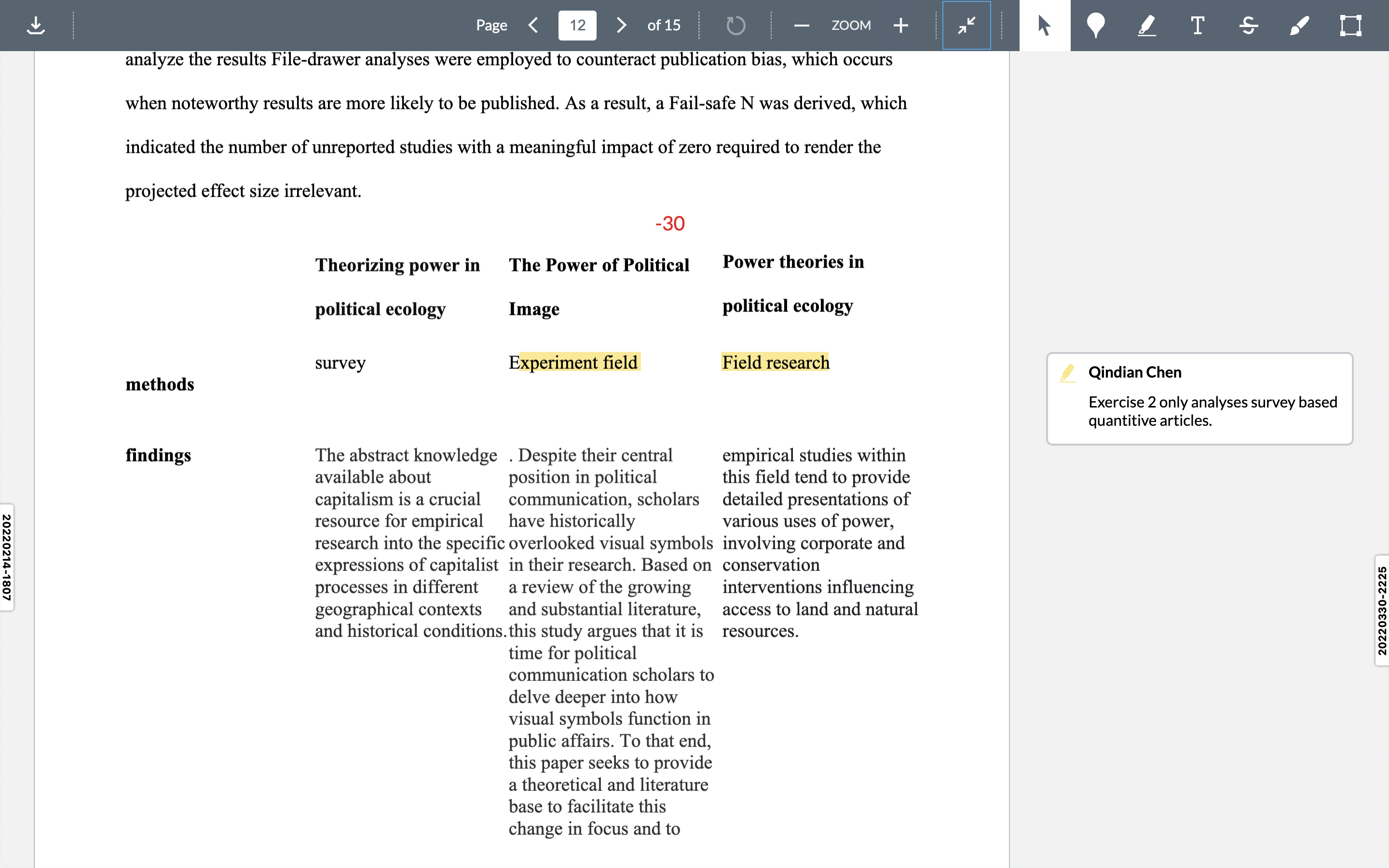The height and width of the screenshot is (868, 1389).
Task: Open the 20220214-1807 side tab
Action: (x=7, y=557)
